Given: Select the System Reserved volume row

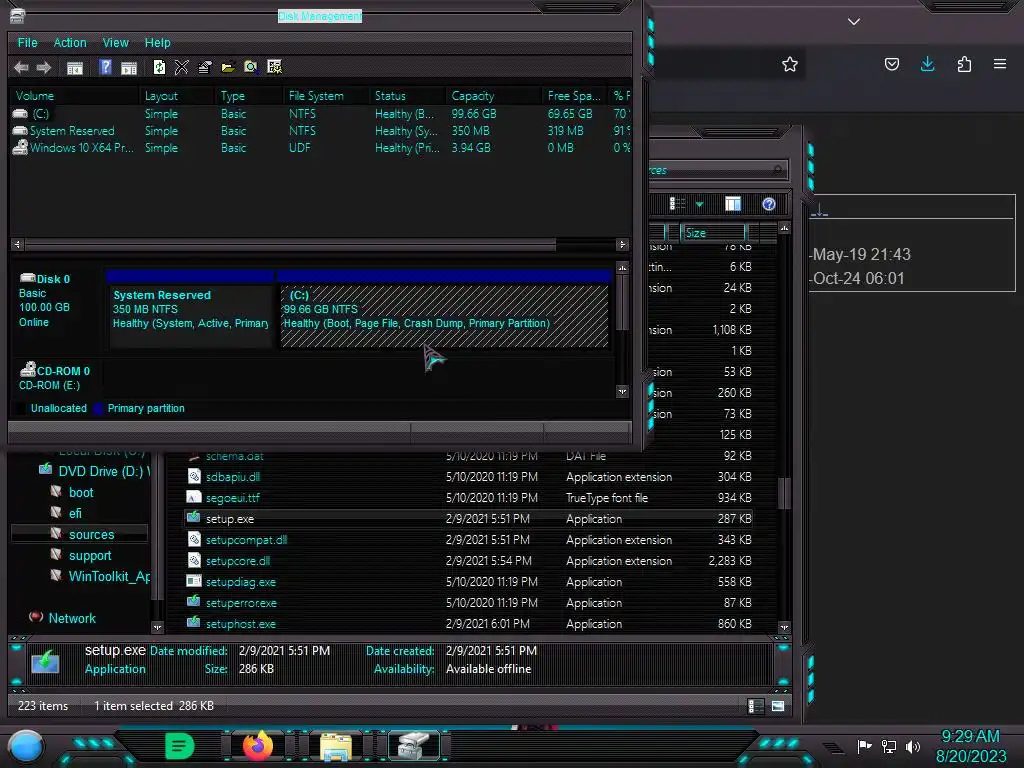Looking at the screenshot, I should pos(320,131).
